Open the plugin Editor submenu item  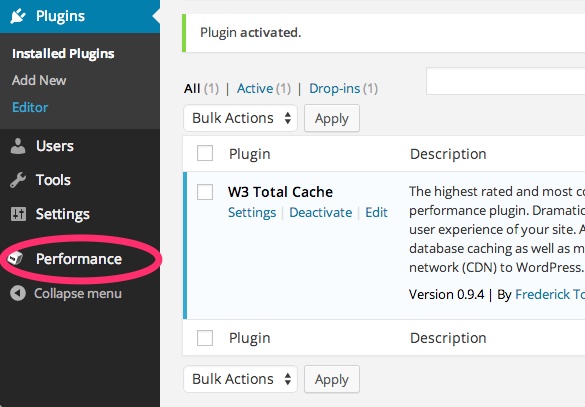tap(30, 107)
